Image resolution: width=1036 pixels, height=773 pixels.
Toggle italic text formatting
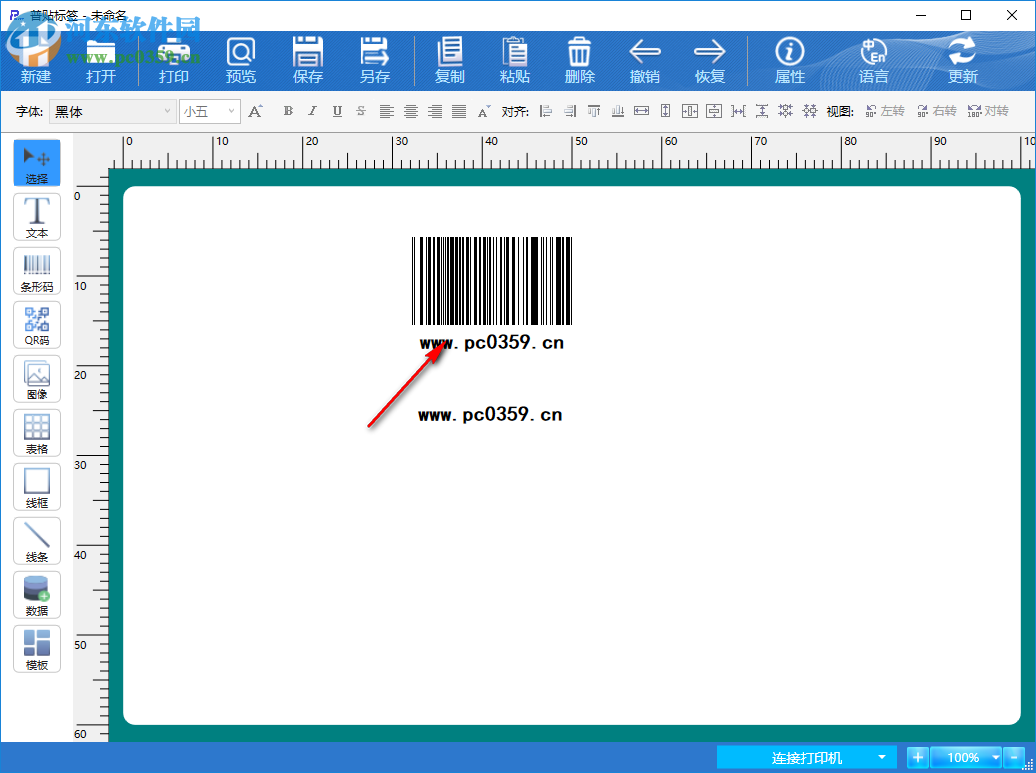(313, 111)
